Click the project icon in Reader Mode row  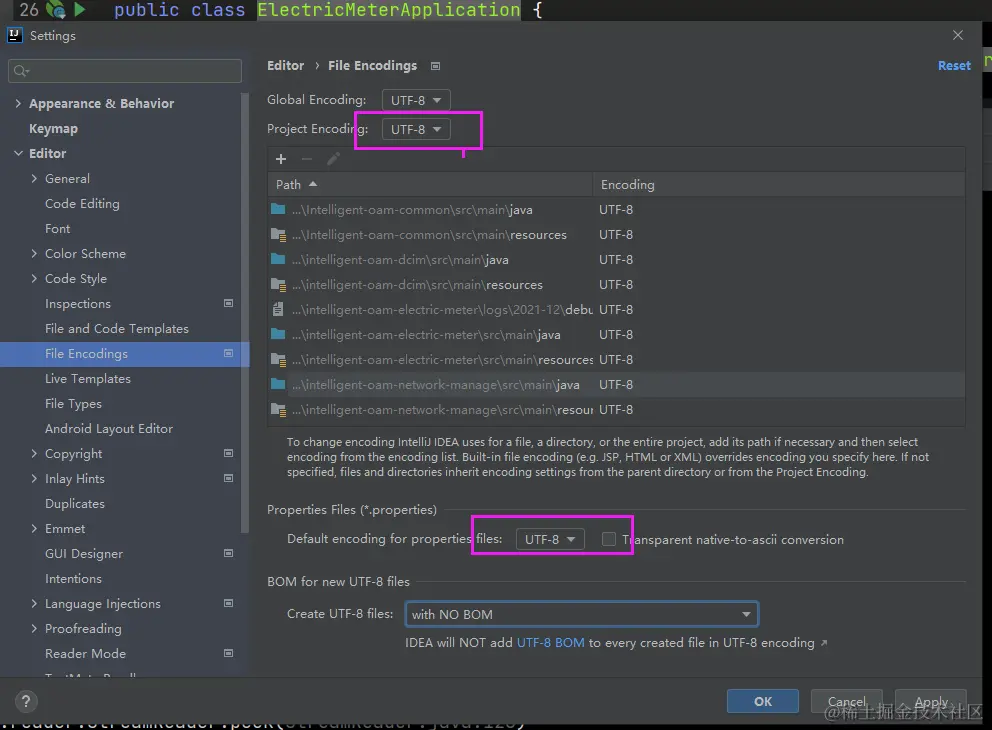coord(228,653)
